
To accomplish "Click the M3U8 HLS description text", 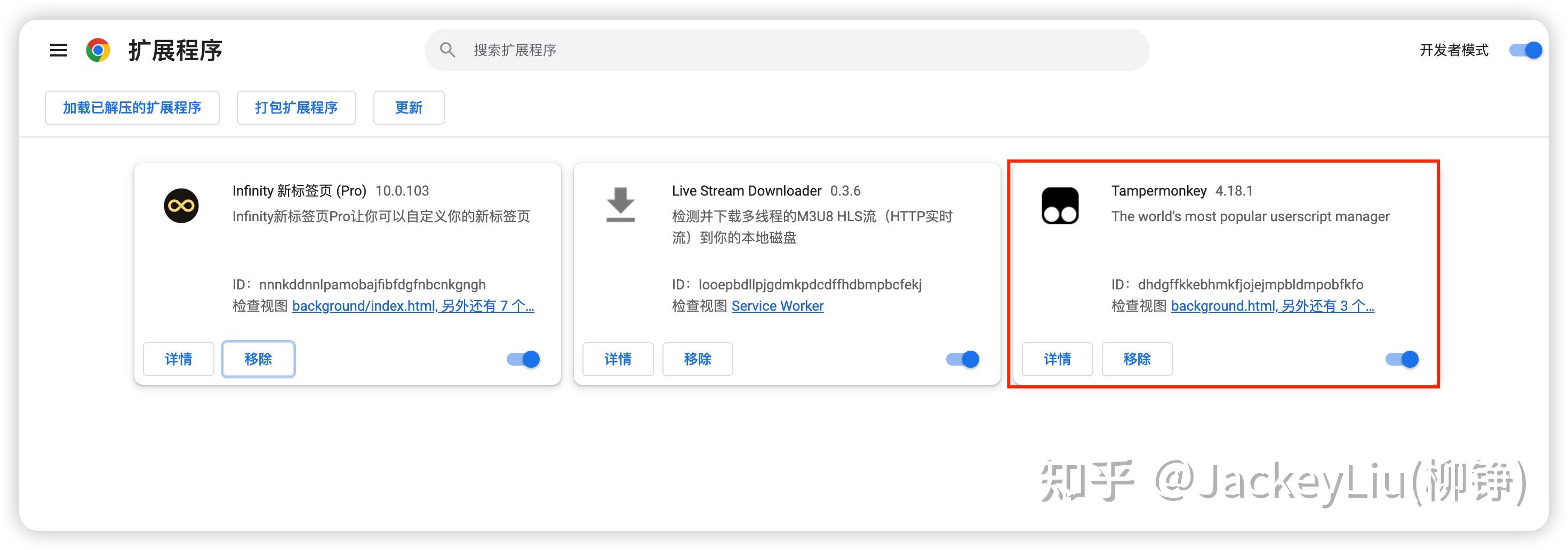I will click(x=812, y=227).
